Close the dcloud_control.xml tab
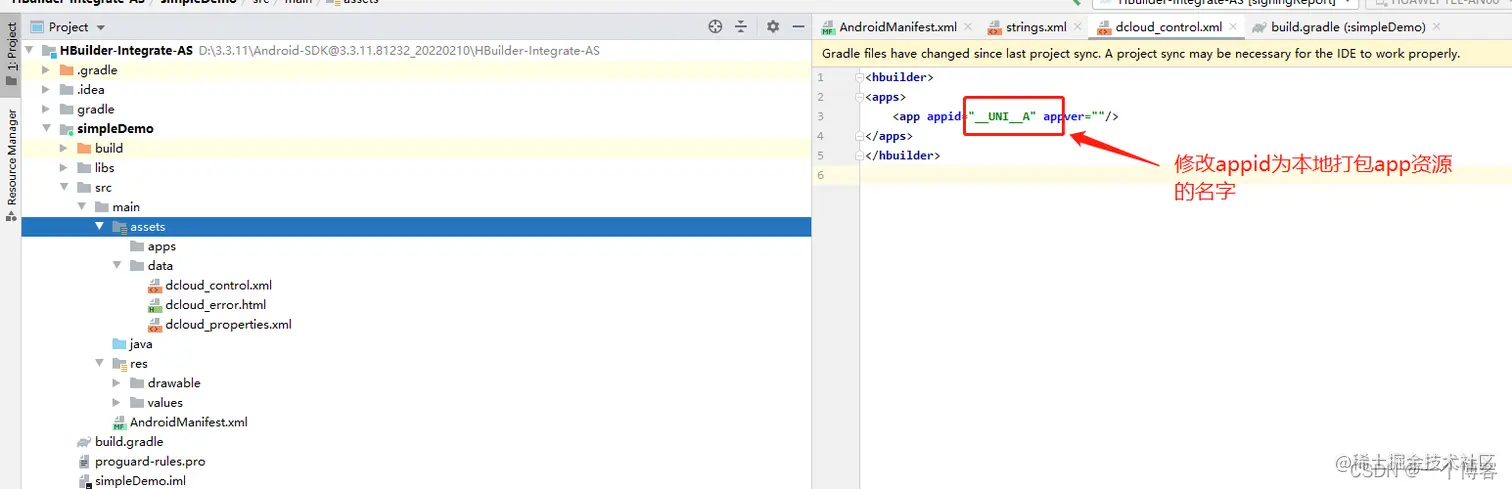Screen dimensions: 1512x489 [x=1233, y=27]
